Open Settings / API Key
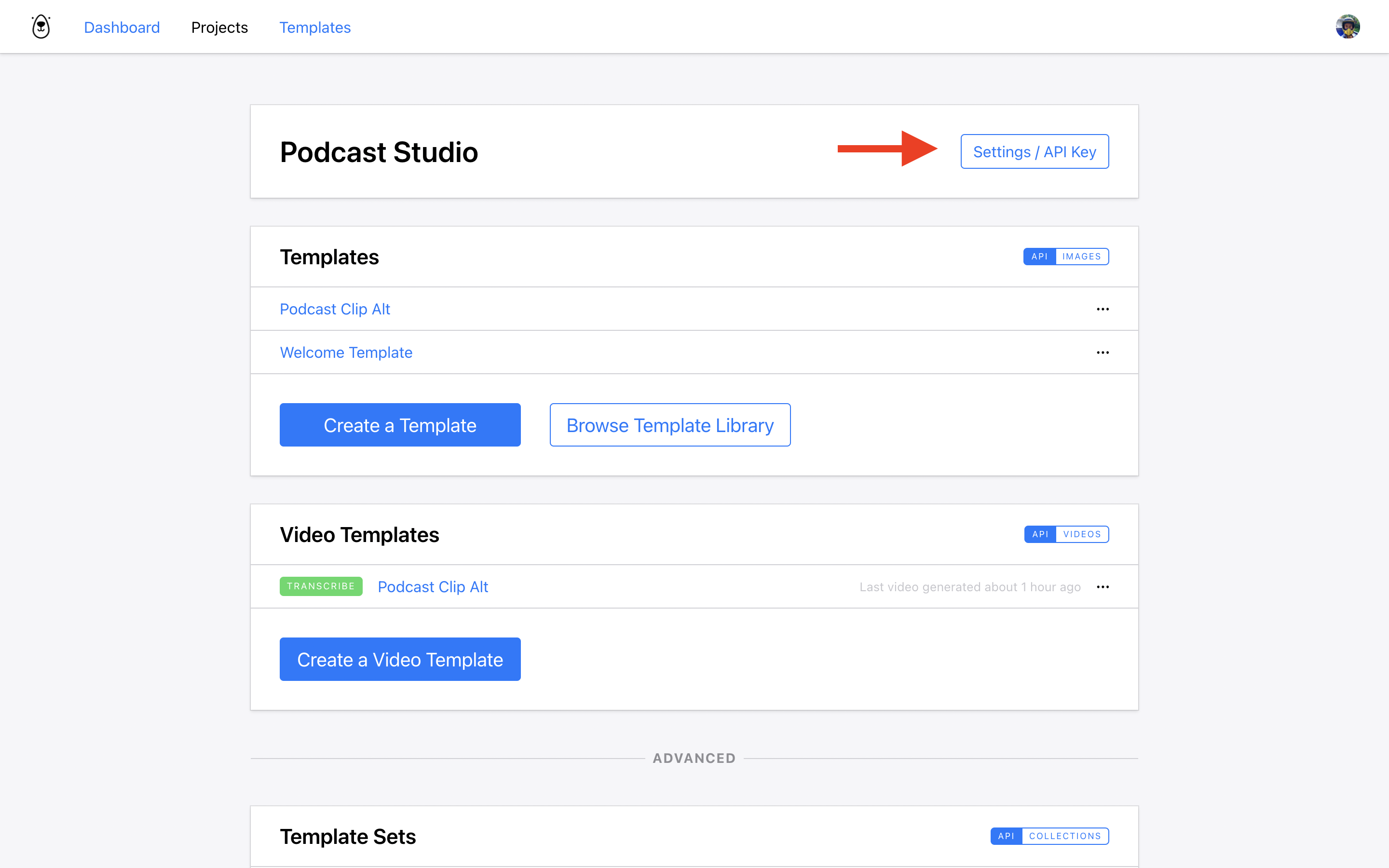This screenshot has height=868, width=1389. click(x=1035, y=151)
